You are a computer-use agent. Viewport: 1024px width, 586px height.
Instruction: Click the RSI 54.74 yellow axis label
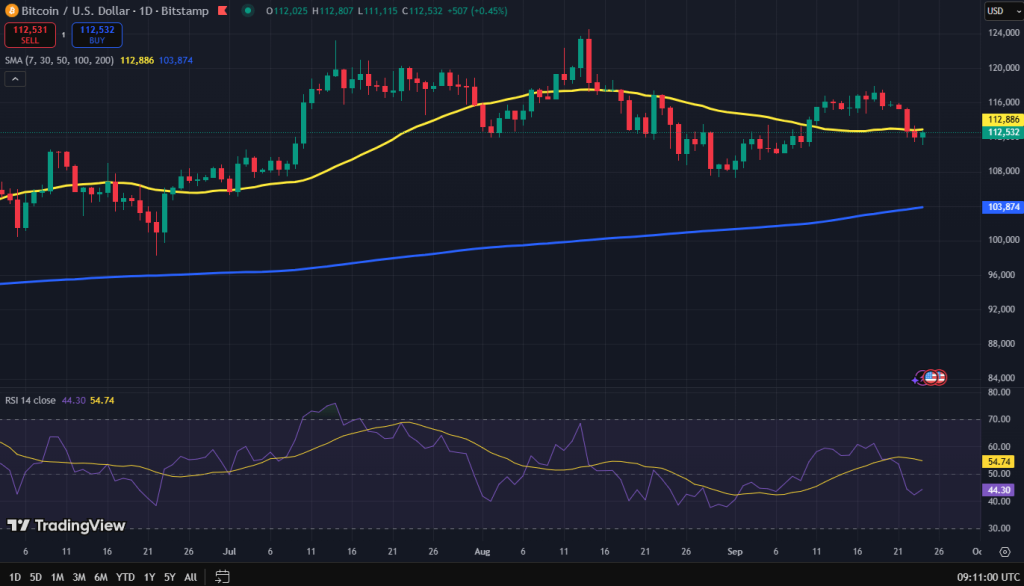tap(999, 461)
